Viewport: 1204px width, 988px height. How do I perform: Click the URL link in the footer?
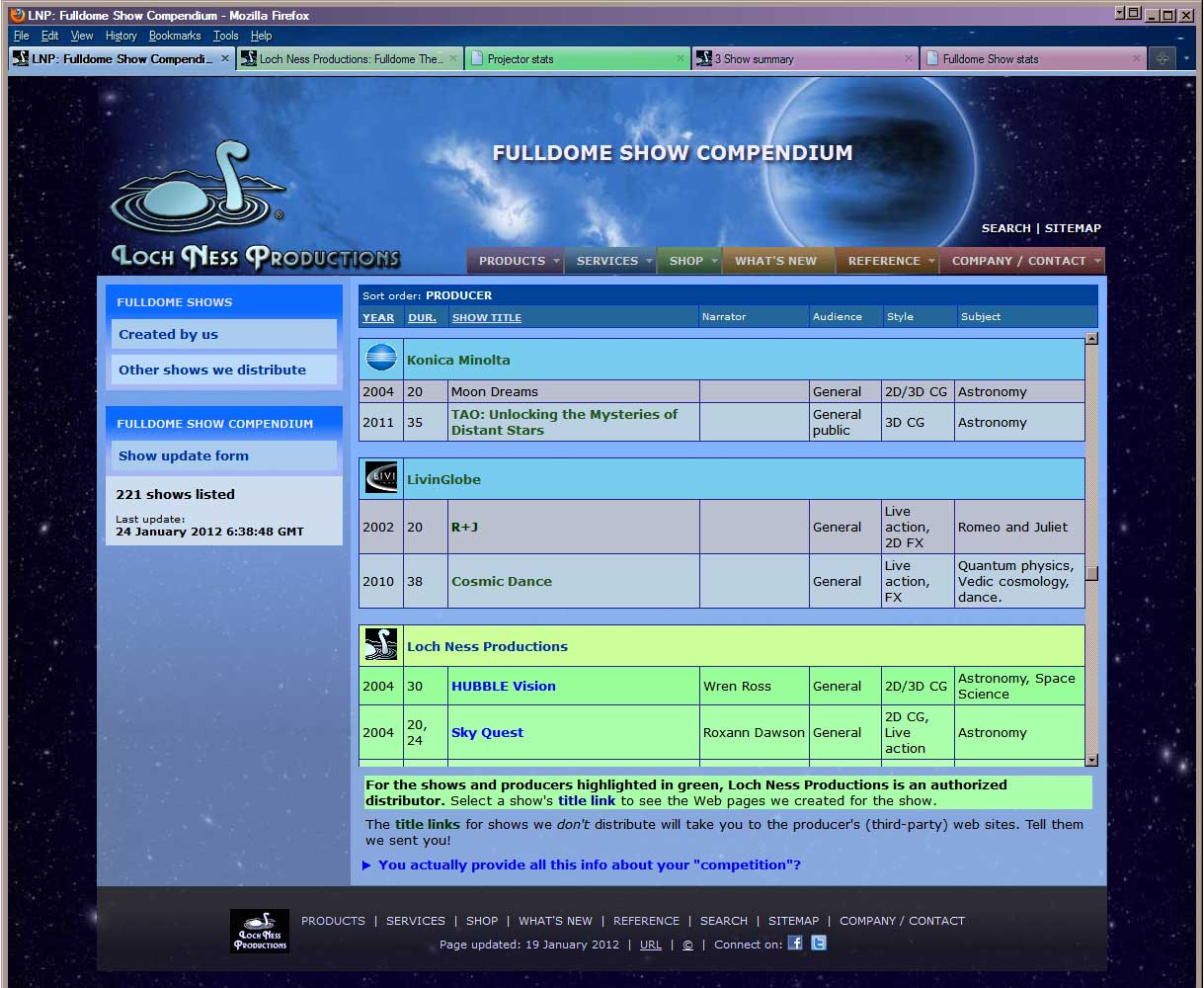click(651, 945)
